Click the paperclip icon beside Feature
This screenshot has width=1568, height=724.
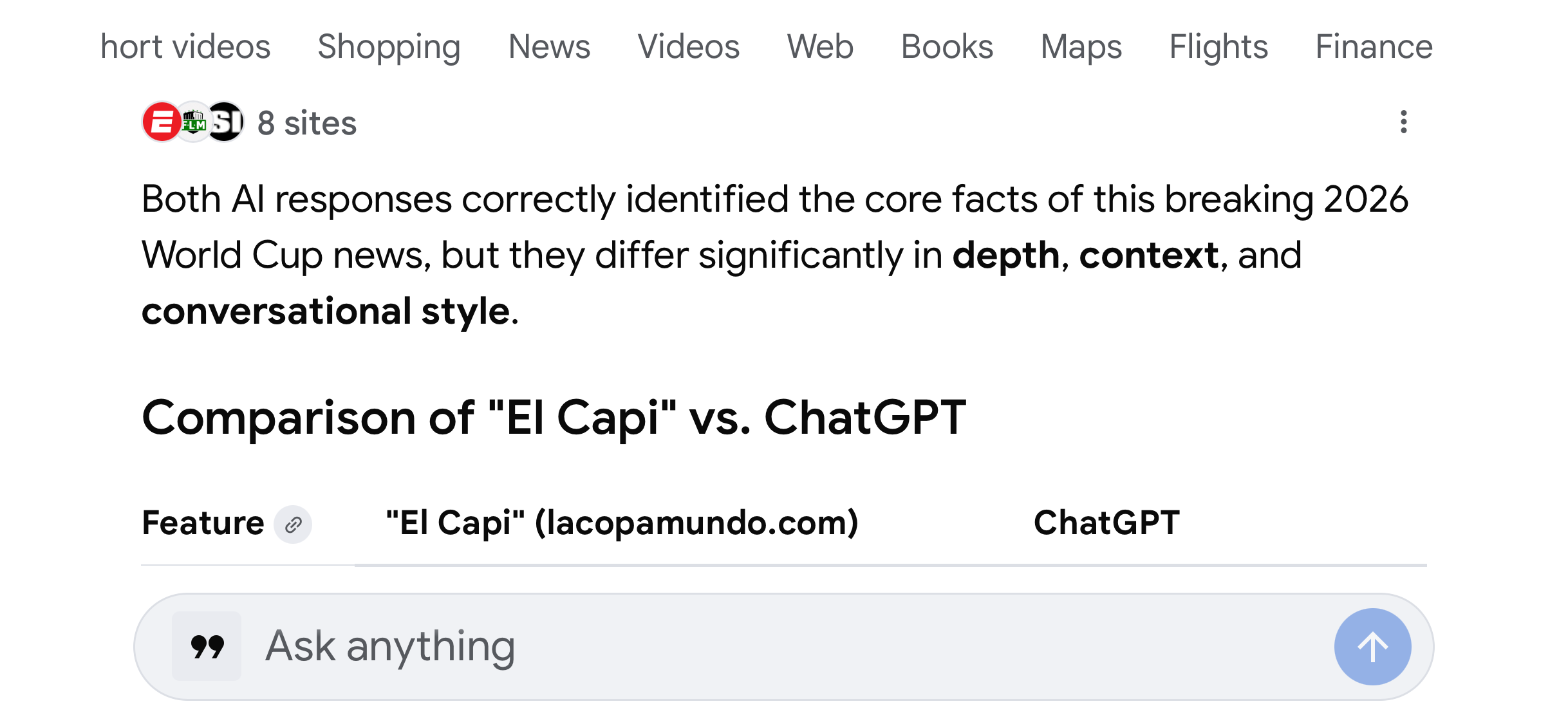coord(294,524)
